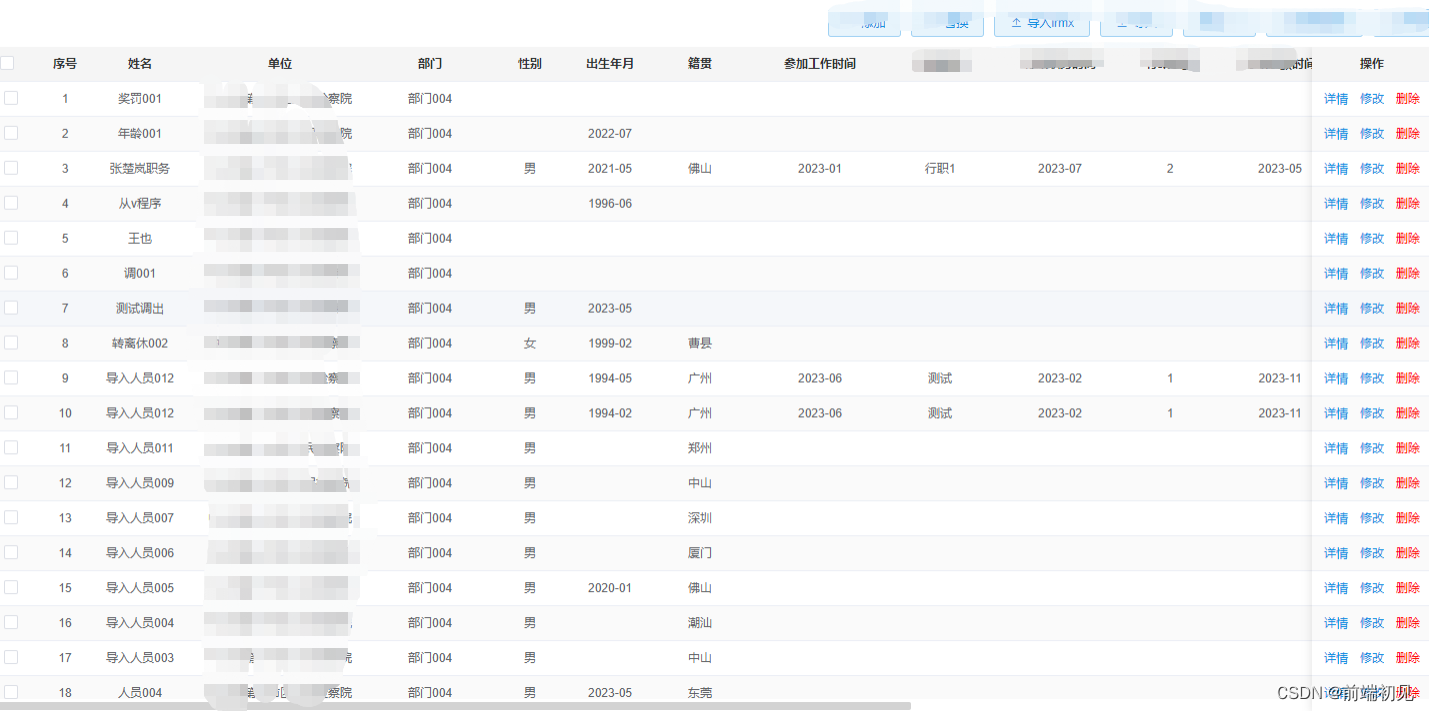Open 详情 for 奖罚001

coord(1336,99)
